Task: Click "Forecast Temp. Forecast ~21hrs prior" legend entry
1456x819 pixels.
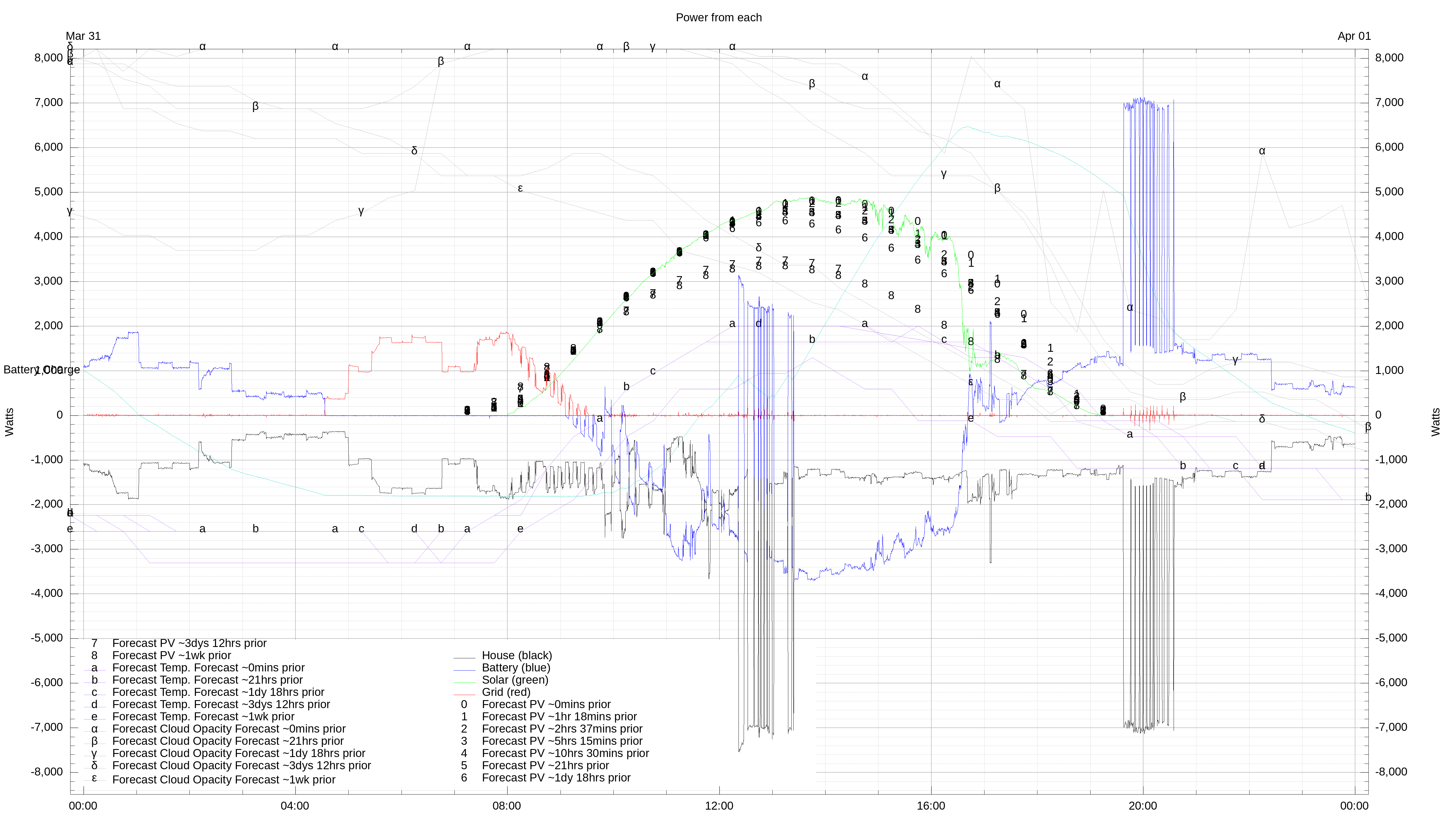Action: 207,680
